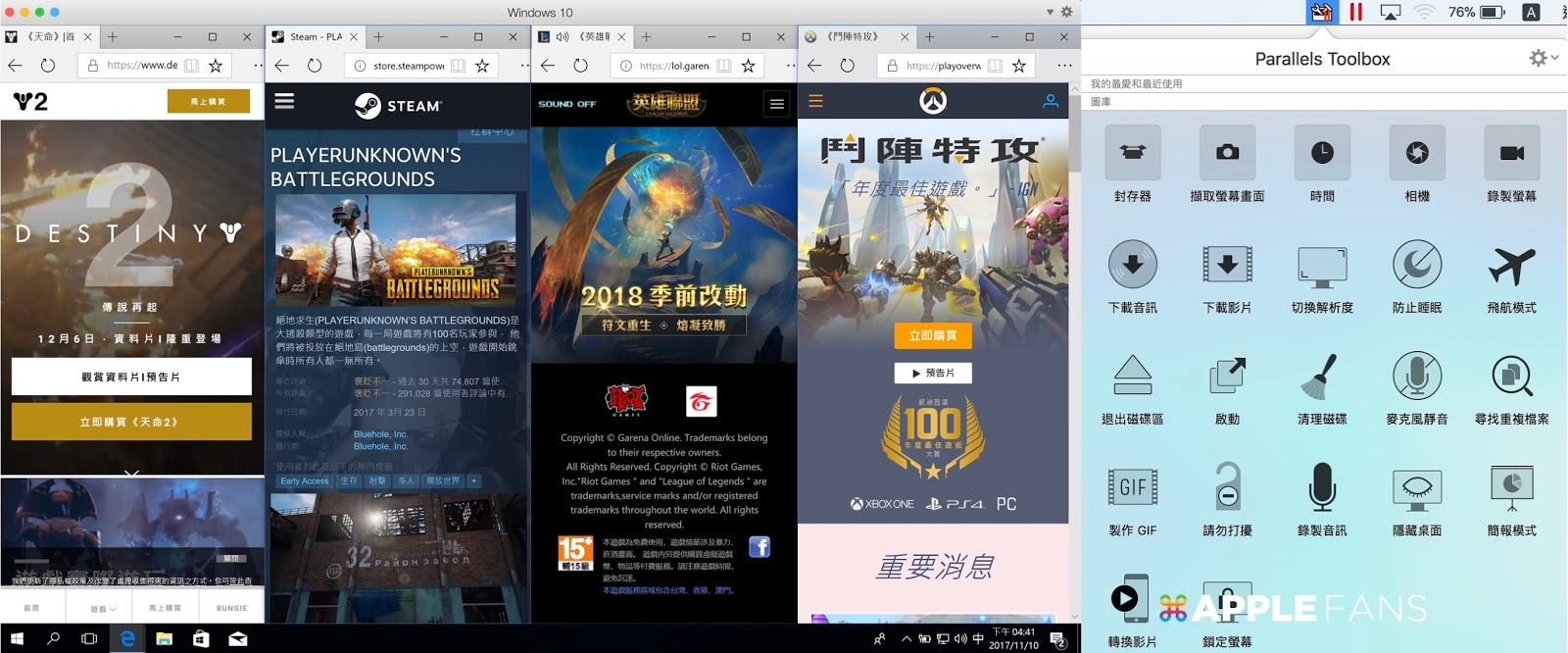The image size is (1568, 653).
Task: Toggle the 麥克風靜音 mute microphone tool
Action: pos(1417,376)
